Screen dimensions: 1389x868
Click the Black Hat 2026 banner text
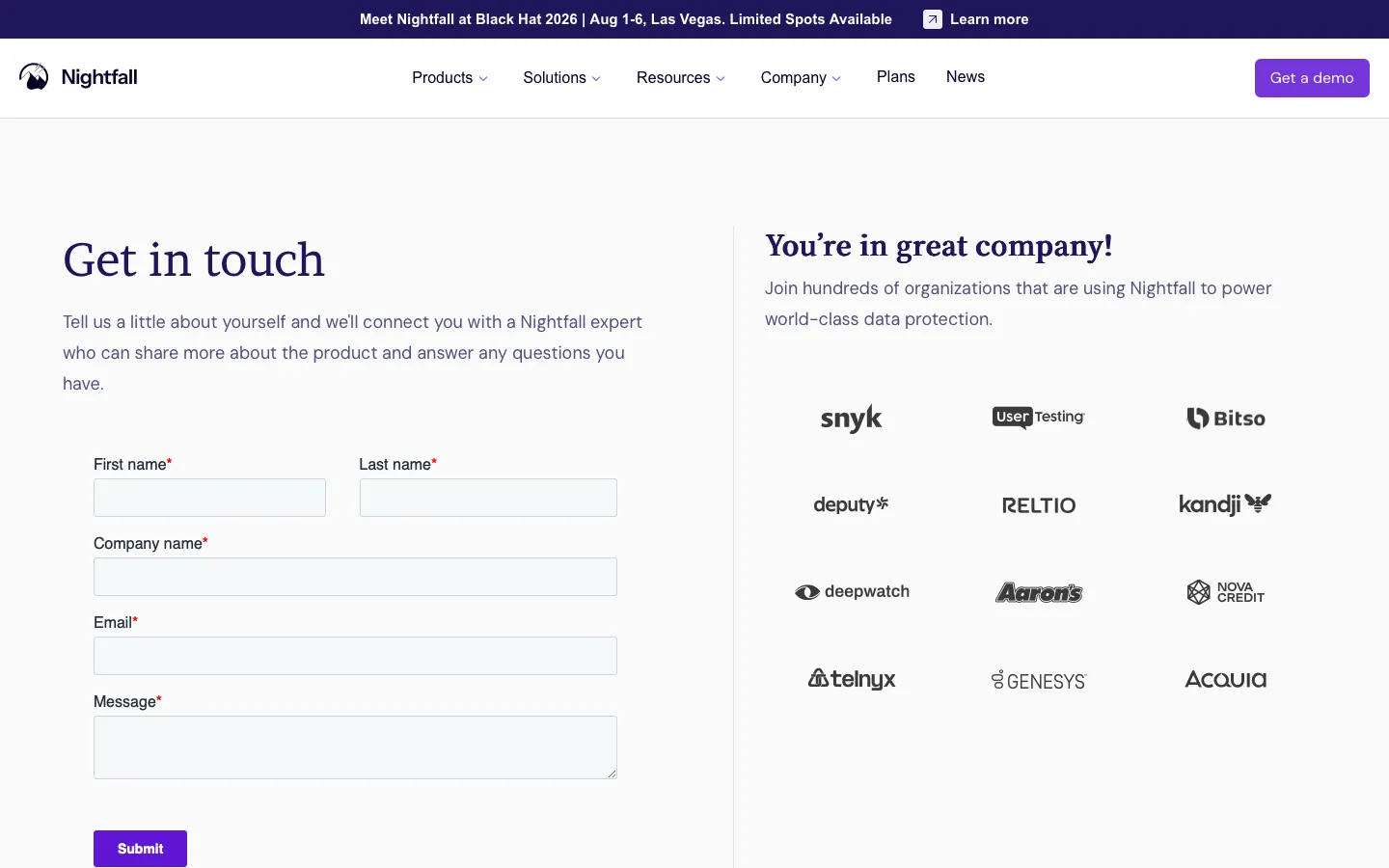coord(626,19)
